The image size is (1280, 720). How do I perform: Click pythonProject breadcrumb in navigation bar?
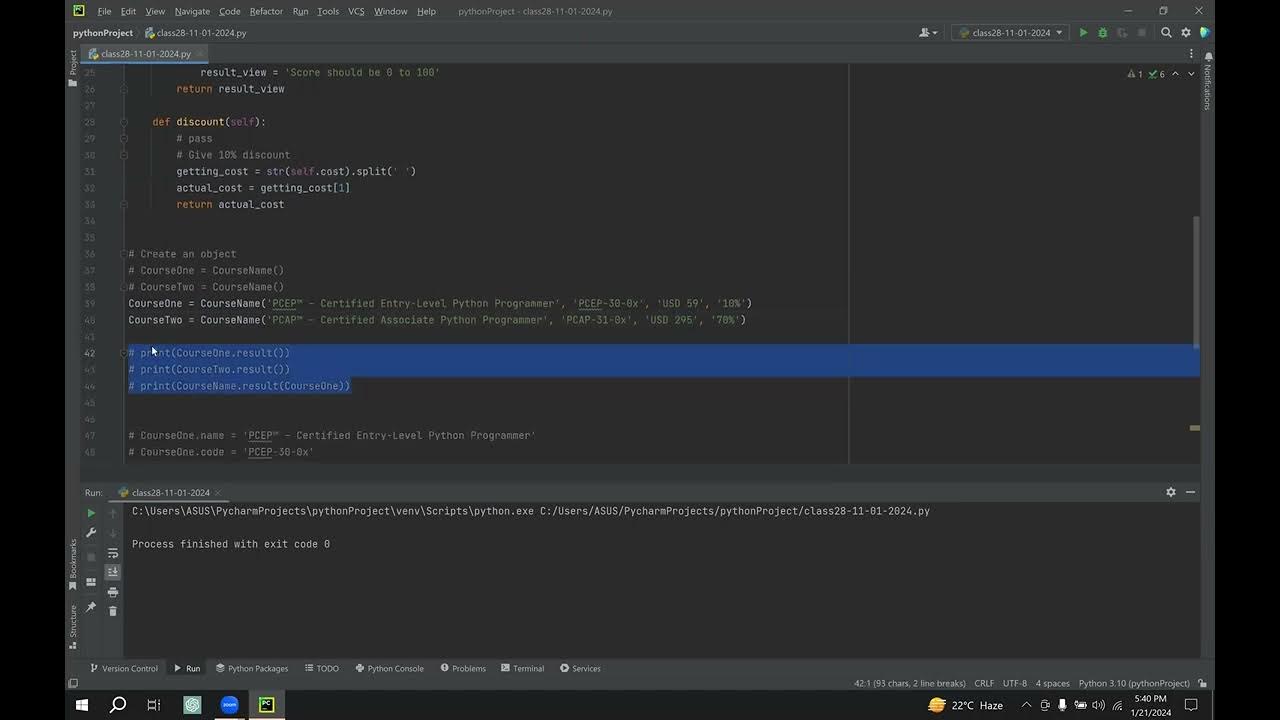click(103, 33)
